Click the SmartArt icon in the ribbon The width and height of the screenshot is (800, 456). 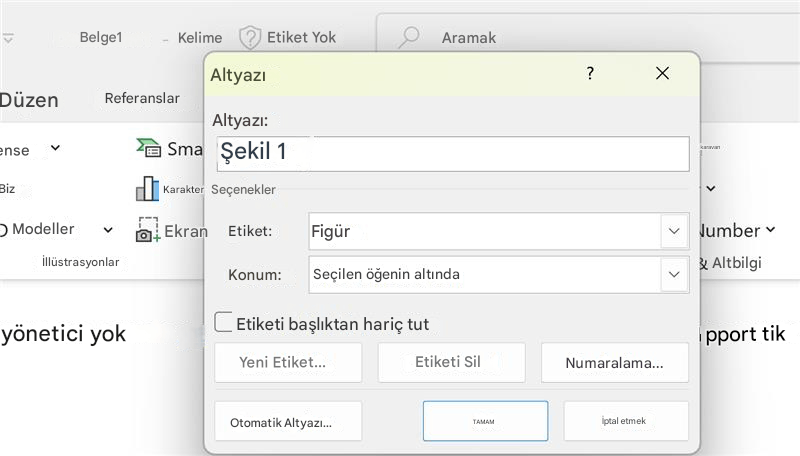click(149, 148)
